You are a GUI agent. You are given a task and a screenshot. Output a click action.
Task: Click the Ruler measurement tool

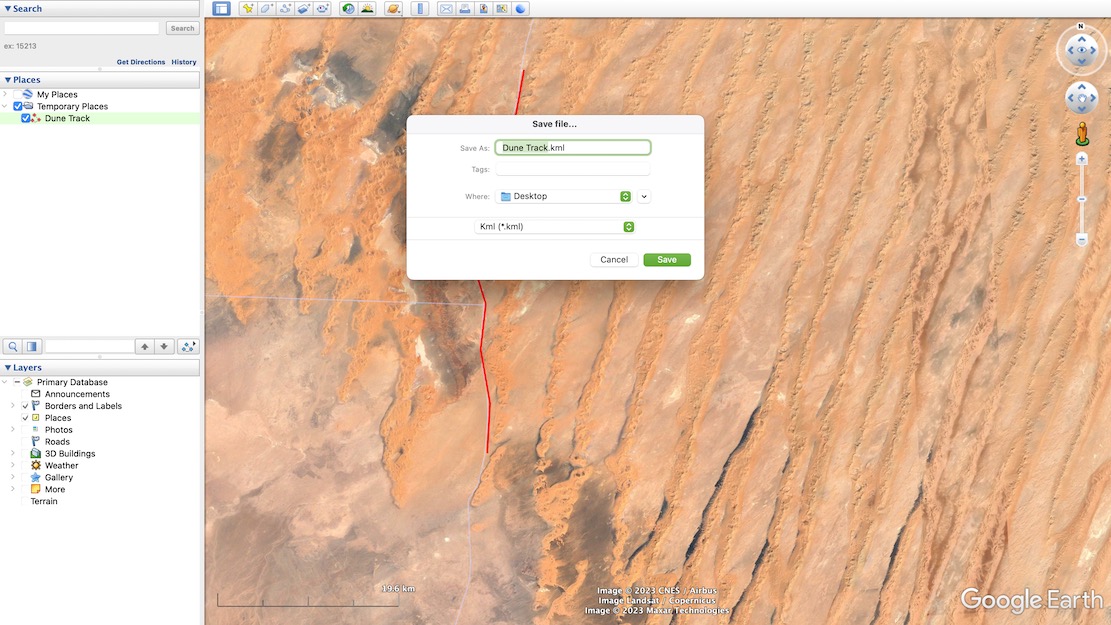[419, 9]
